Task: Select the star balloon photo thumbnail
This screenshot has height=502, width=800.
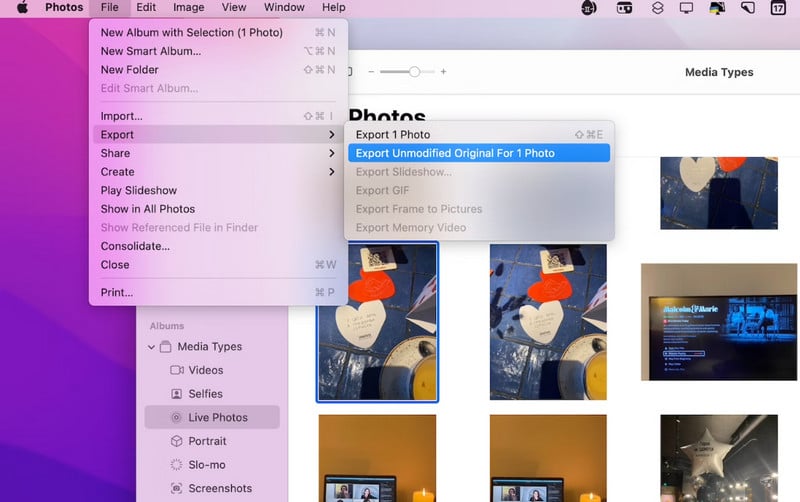Action: tap(719, 458)
